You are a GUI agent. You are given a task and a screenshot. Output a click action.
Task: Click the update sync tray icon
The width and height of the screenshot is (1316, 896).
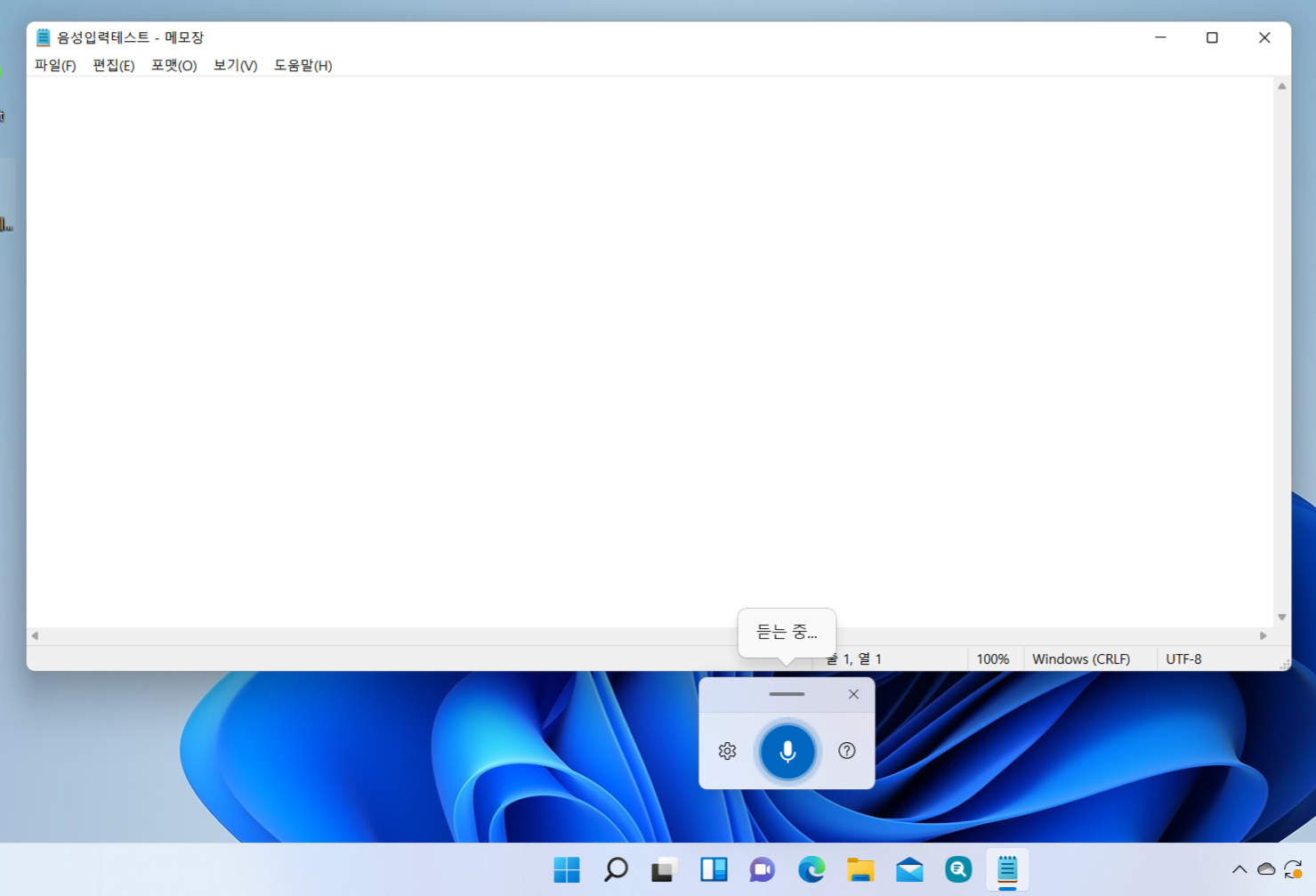(x=1294, y=869)
